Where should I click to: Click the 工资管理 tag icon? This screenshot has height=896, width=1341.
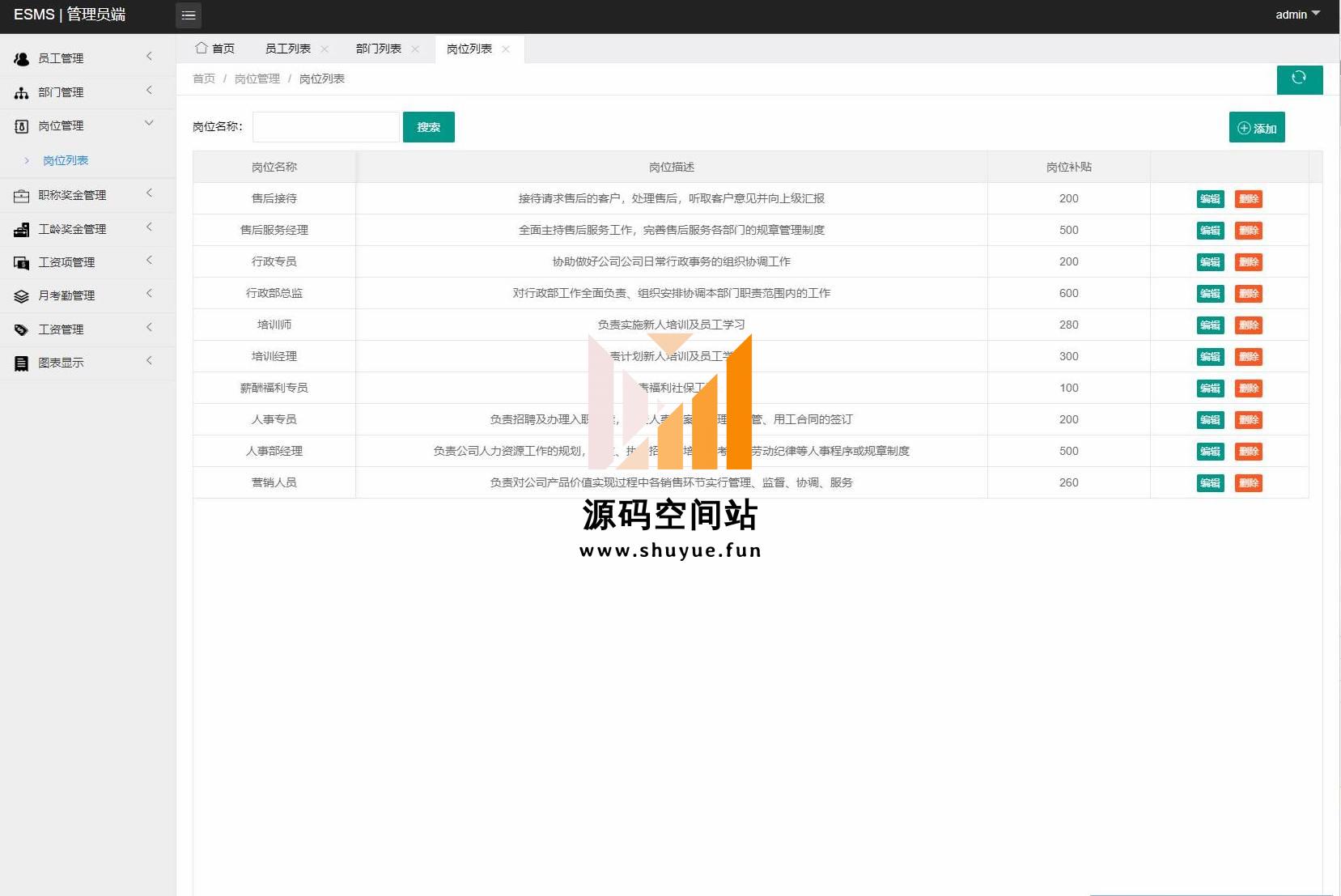[22, 329]
